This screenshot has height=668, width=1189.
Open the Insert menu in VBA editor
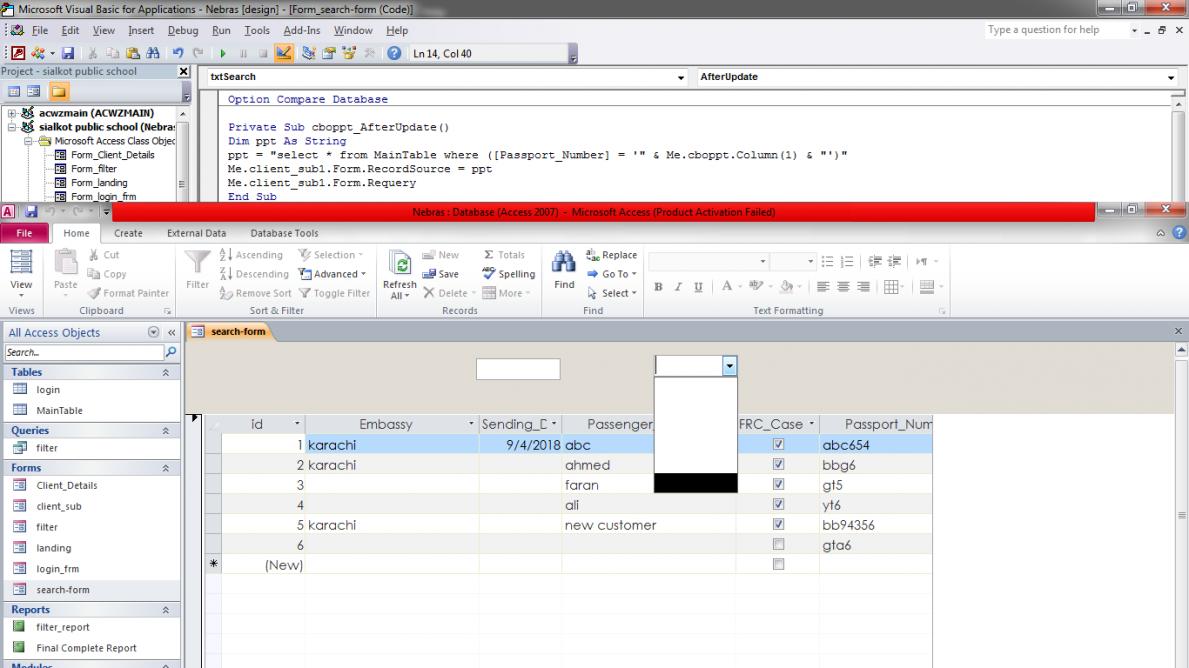(x=141, y=30)
